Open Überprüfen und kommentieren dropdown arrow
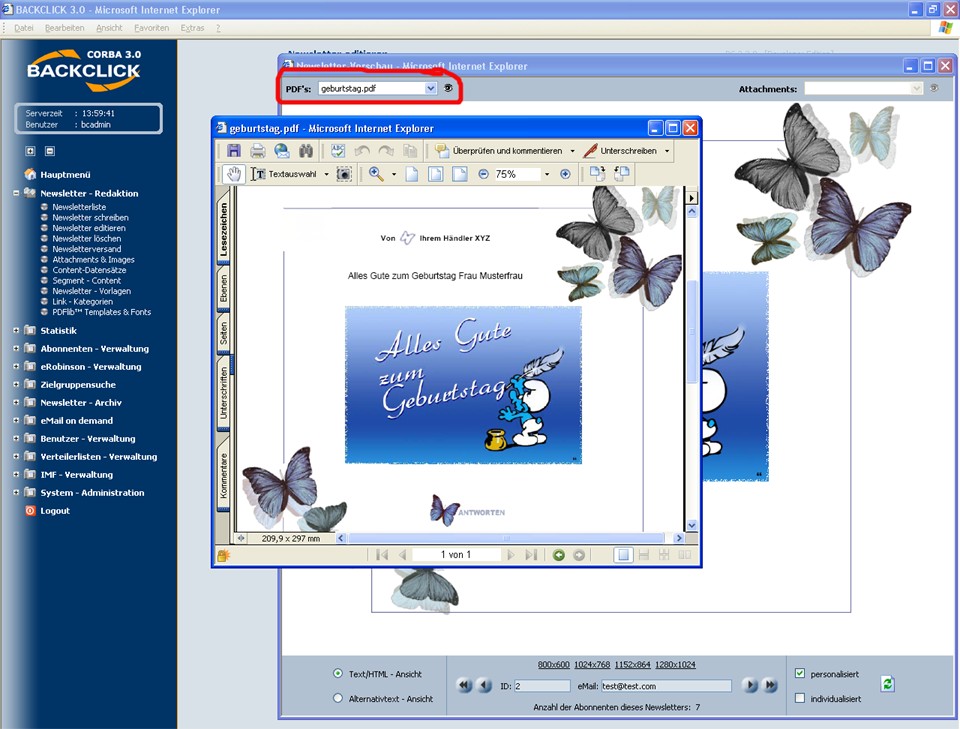This screenshot has height=729, width=960. coord(573,151)
